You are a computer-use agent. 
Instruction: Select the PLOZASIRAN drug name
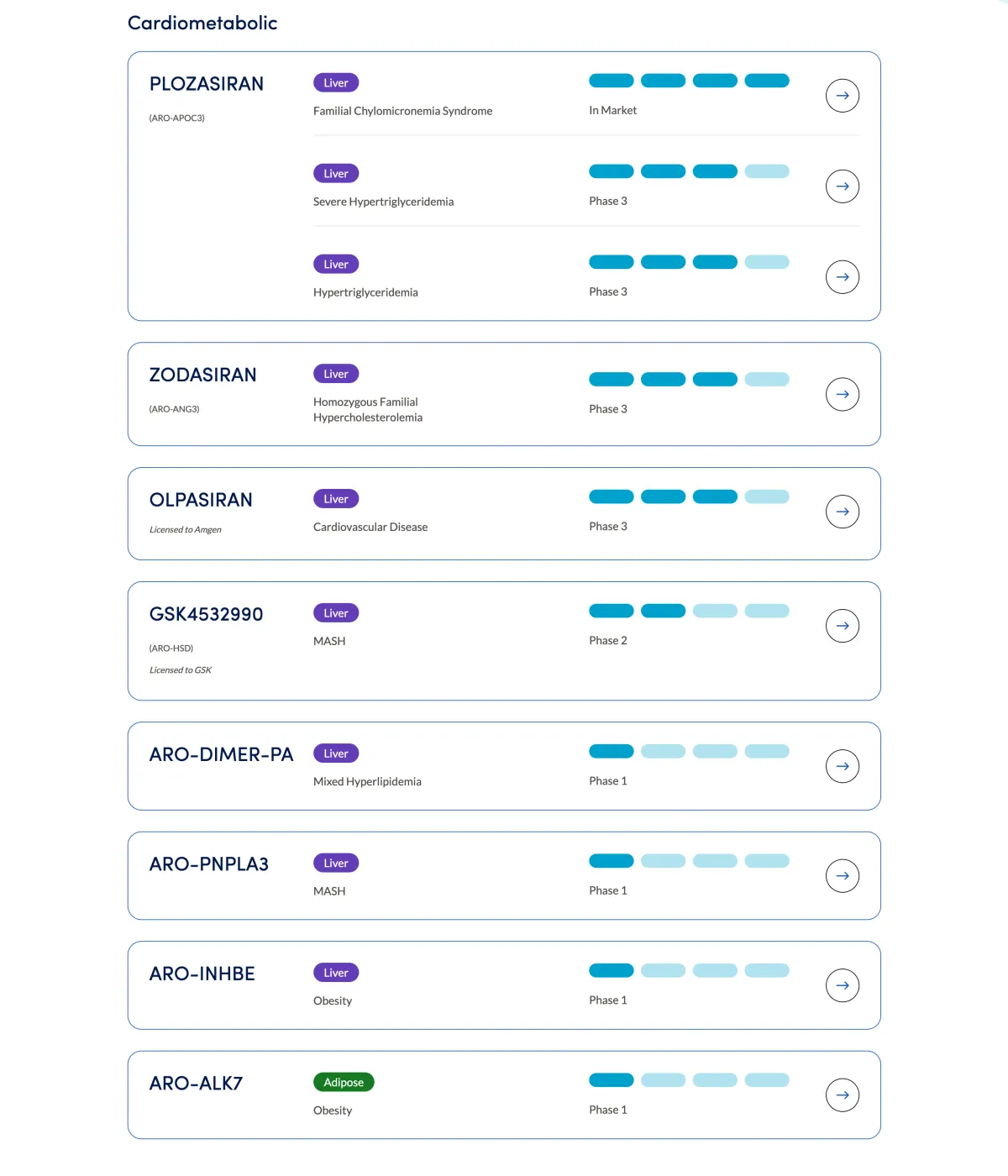point(207,84)
